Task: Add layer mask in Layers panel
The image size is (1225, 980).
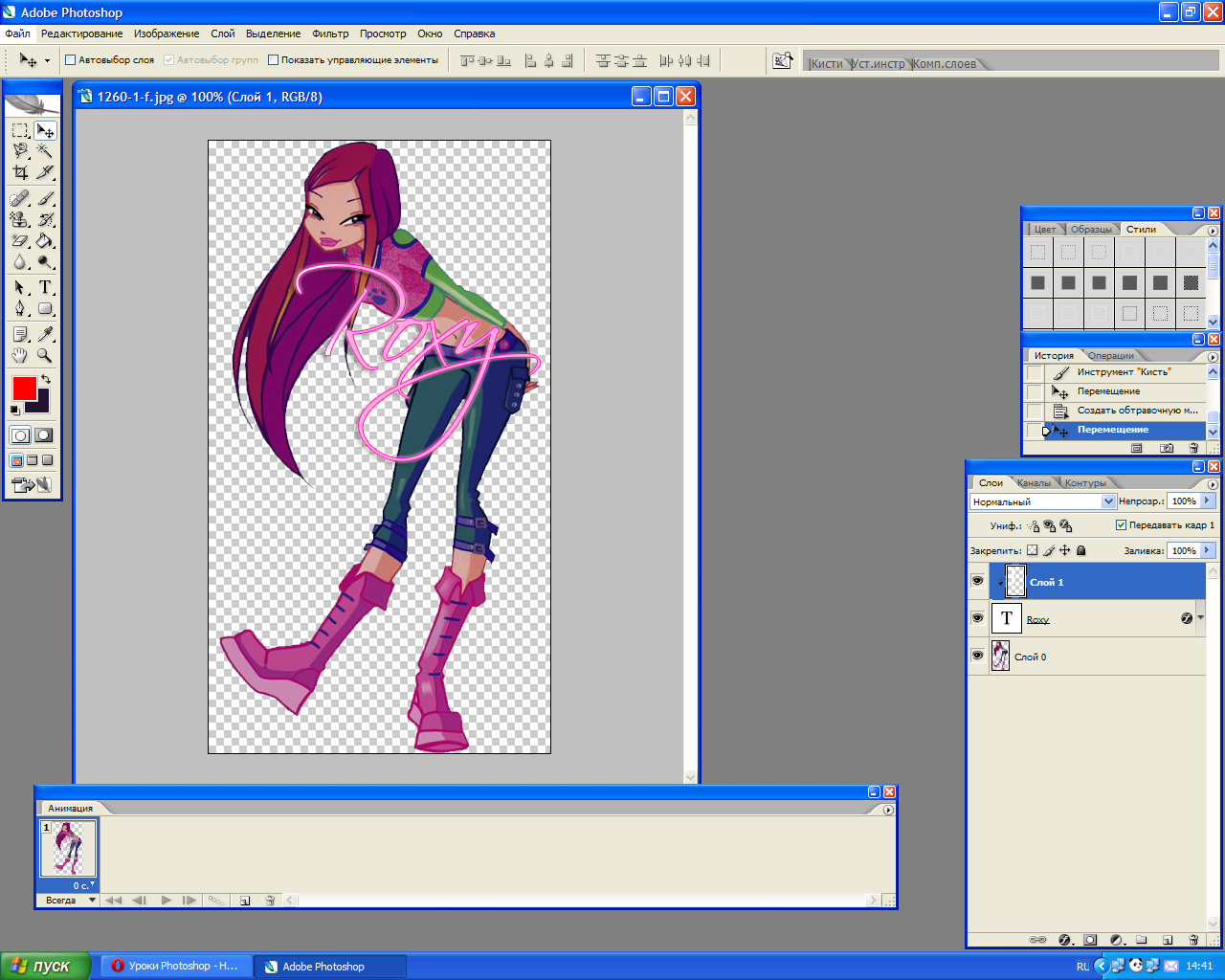Action: coord(1090,940)
